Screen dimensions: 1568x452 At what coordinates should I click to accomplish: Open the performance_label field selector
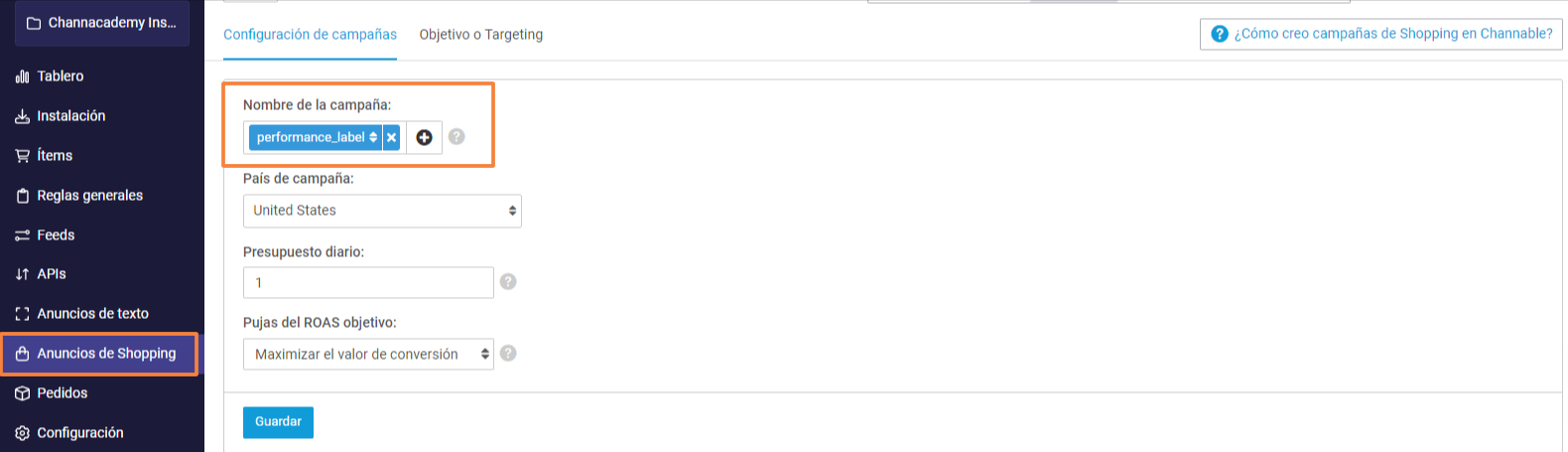coord(316,137)
